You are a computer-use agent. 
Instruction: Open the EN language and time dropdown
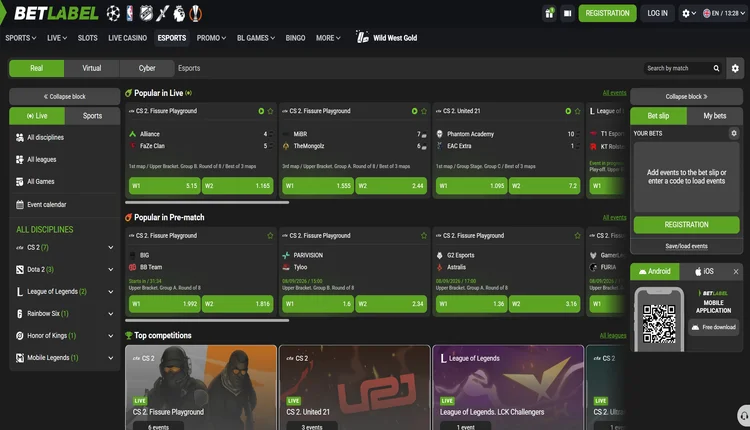pyautogui.click(x=723, y=13)
